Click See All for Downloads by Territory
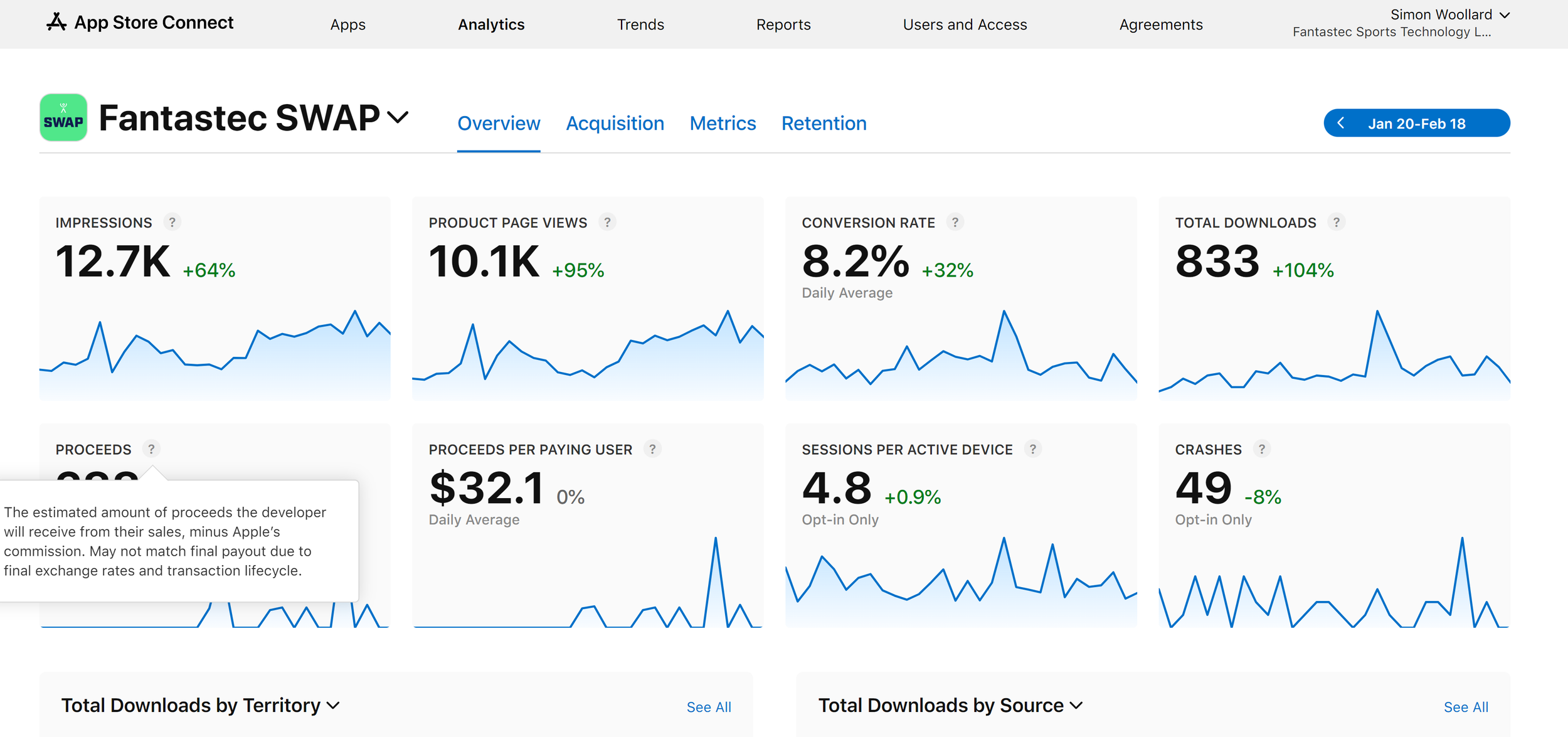Image resolution: width=1568 pixels, height=737 pixels. 709,707
